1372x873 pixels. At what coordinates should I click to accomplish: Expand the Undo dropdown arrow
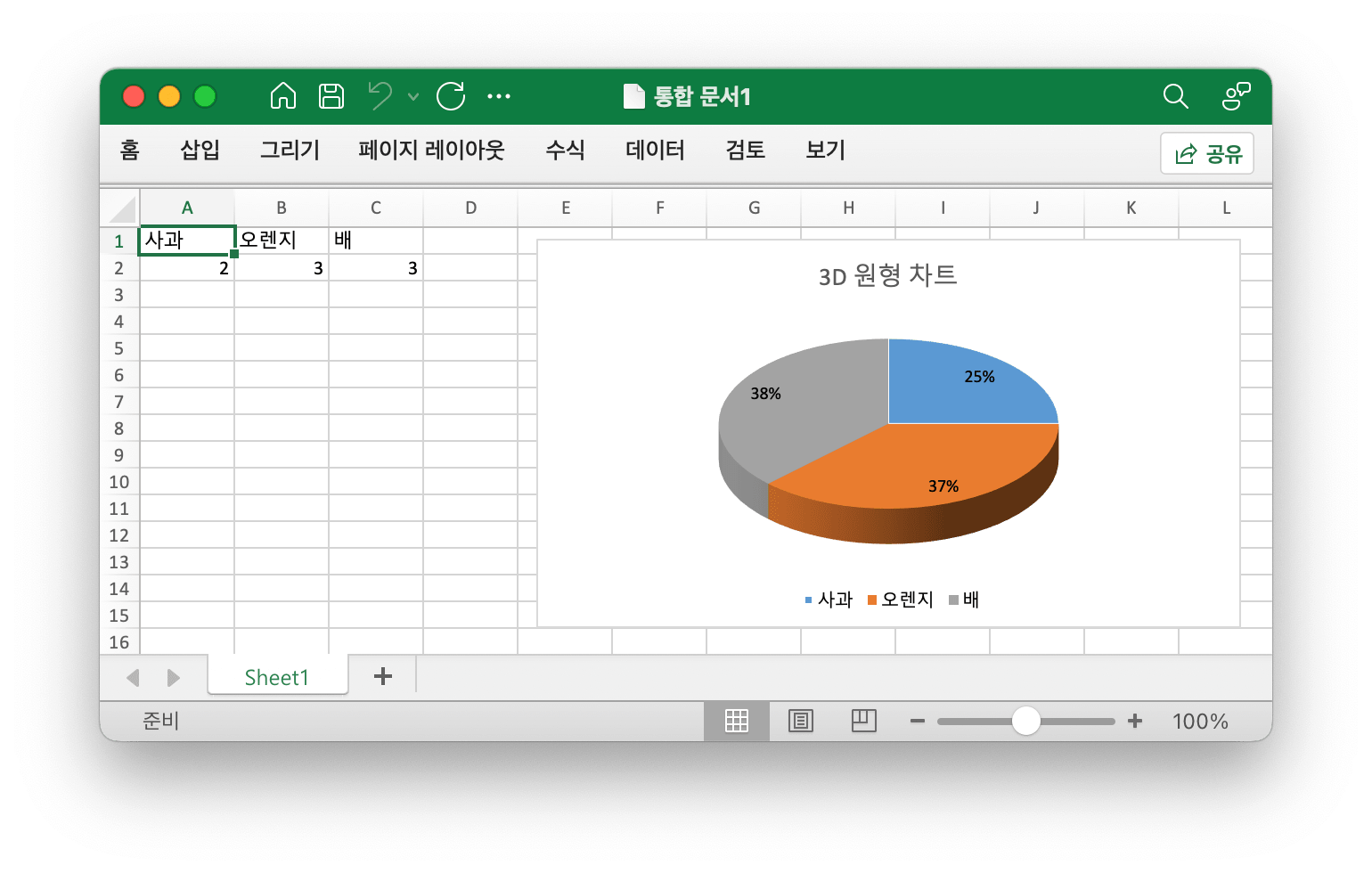[x=412, y=96]
